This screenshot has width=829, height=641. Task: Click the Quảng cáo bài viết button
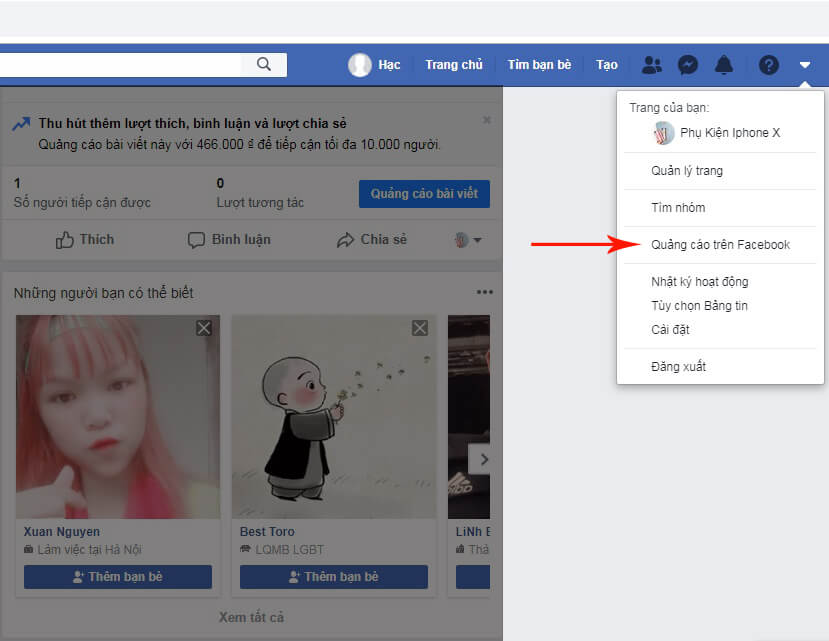coord(423,194)
